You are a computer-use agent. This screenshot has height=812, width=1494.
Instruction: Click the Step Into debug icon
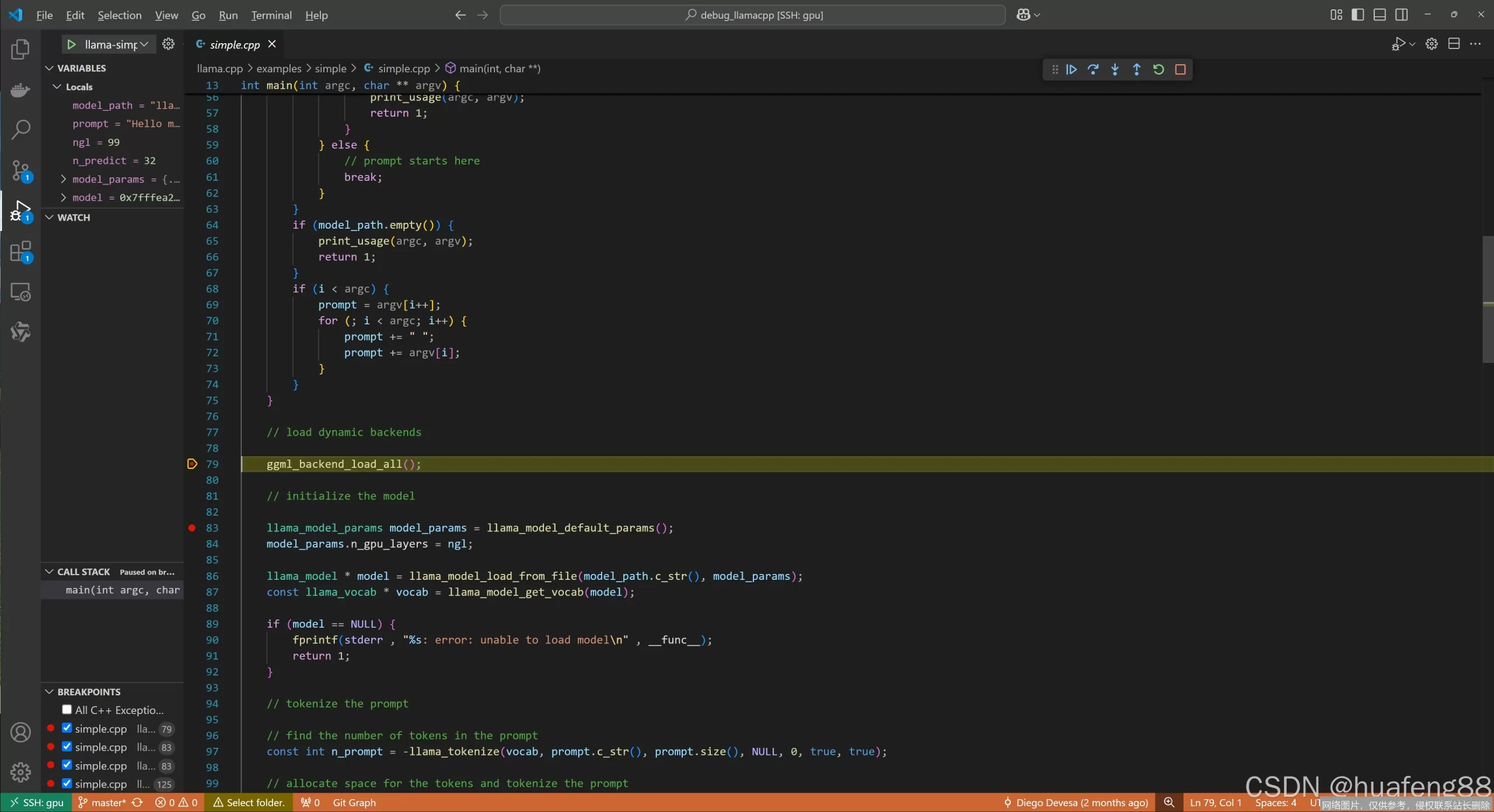pyautogui.click(x=1115, y=69)
